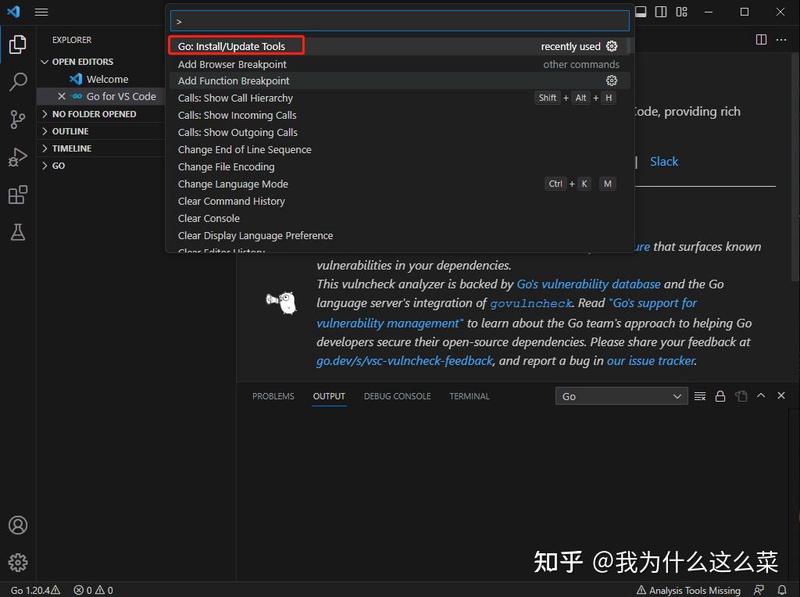Open Go's vulnerability database link
Screen dimensions: 800x597
[588, 284]
